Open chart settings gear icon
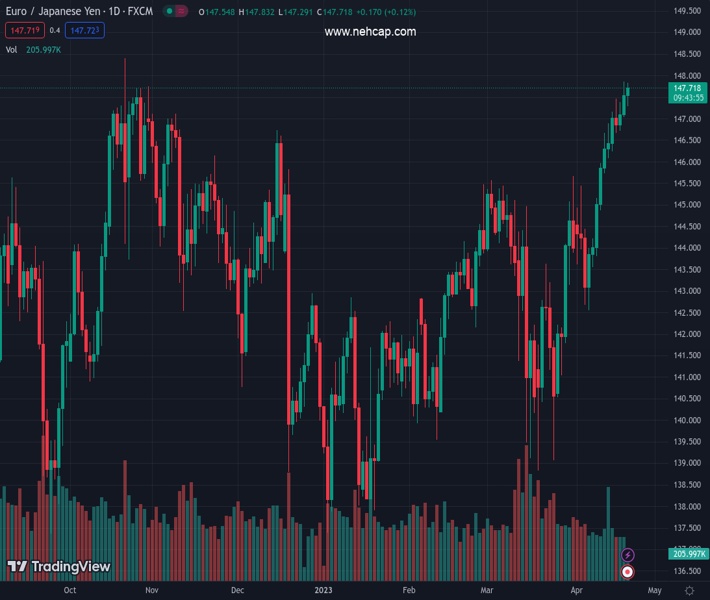This screenshot has height=600, width=710. pos(689,590)
